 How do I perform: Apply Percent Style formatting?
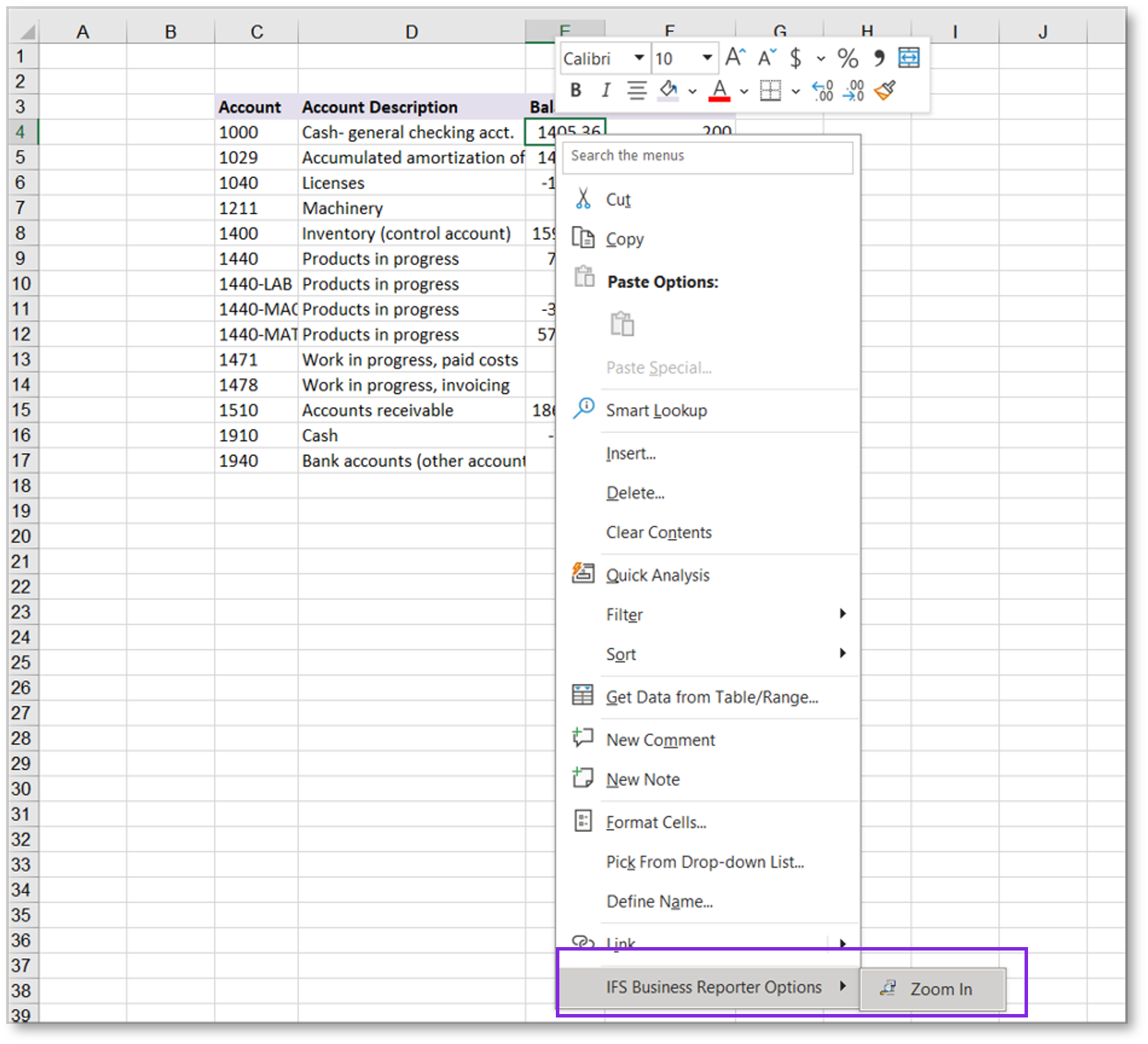click(x=847, y=58)
